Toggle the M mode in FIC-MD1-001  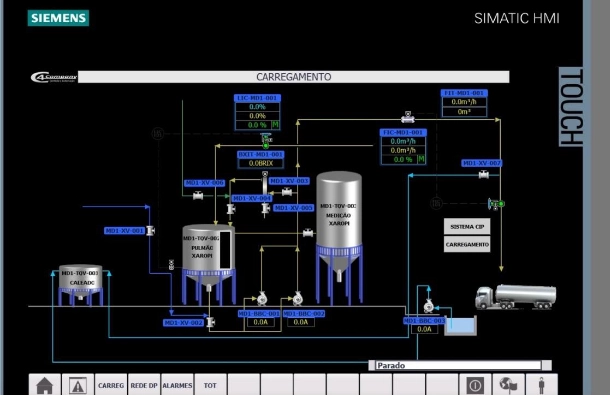421,159
